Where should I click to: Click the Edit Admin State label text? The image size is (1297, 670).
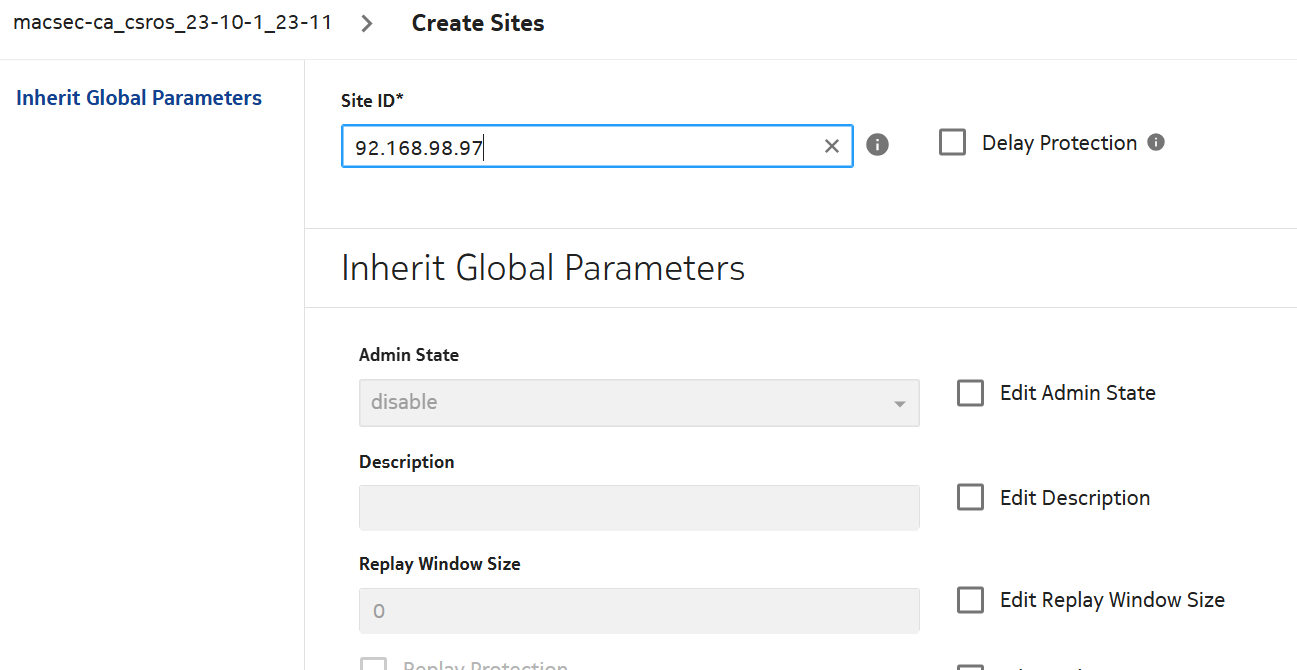pos(1077,393)
